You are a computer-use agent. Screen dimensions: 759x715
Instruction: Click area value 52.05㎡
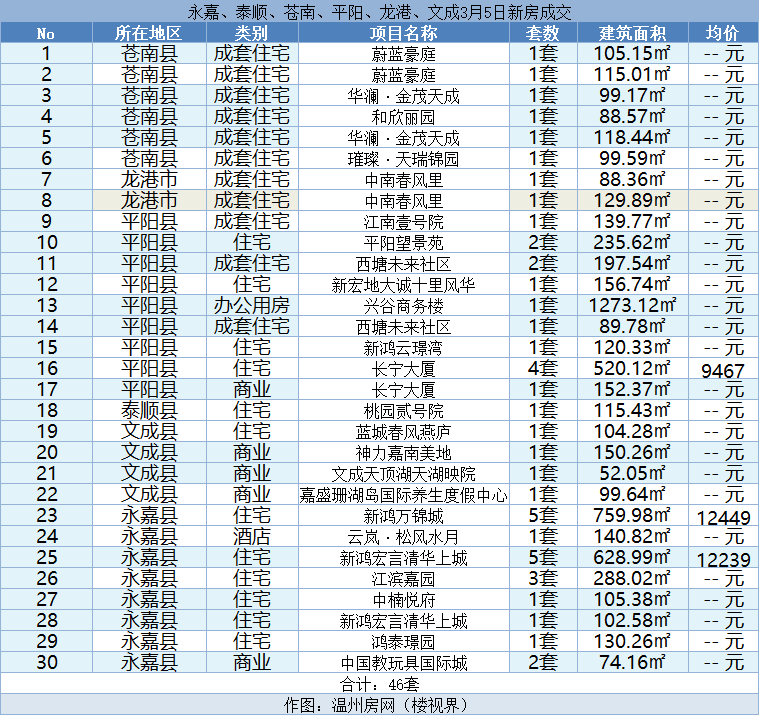coord(632,473)
